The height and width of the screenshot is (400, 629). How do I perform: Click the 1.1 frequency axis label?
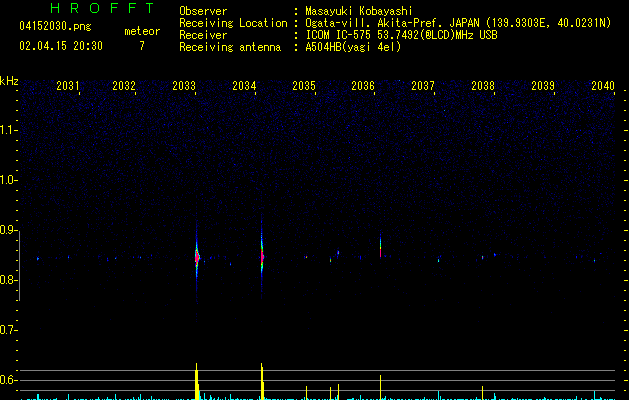[8, 130]
